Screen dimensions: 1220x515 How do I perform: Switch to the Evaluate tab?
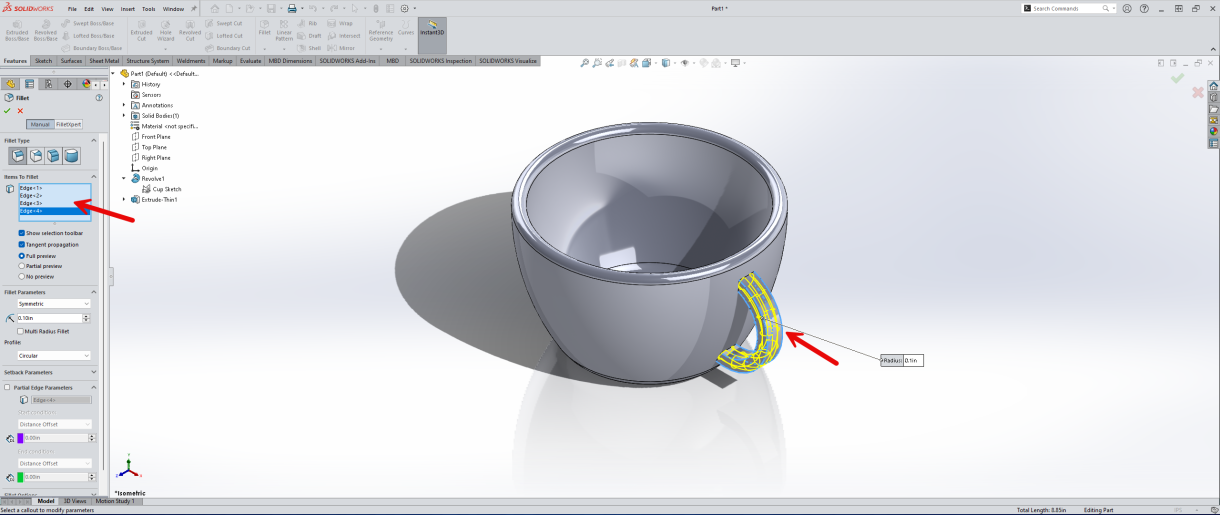coord(250,60)
